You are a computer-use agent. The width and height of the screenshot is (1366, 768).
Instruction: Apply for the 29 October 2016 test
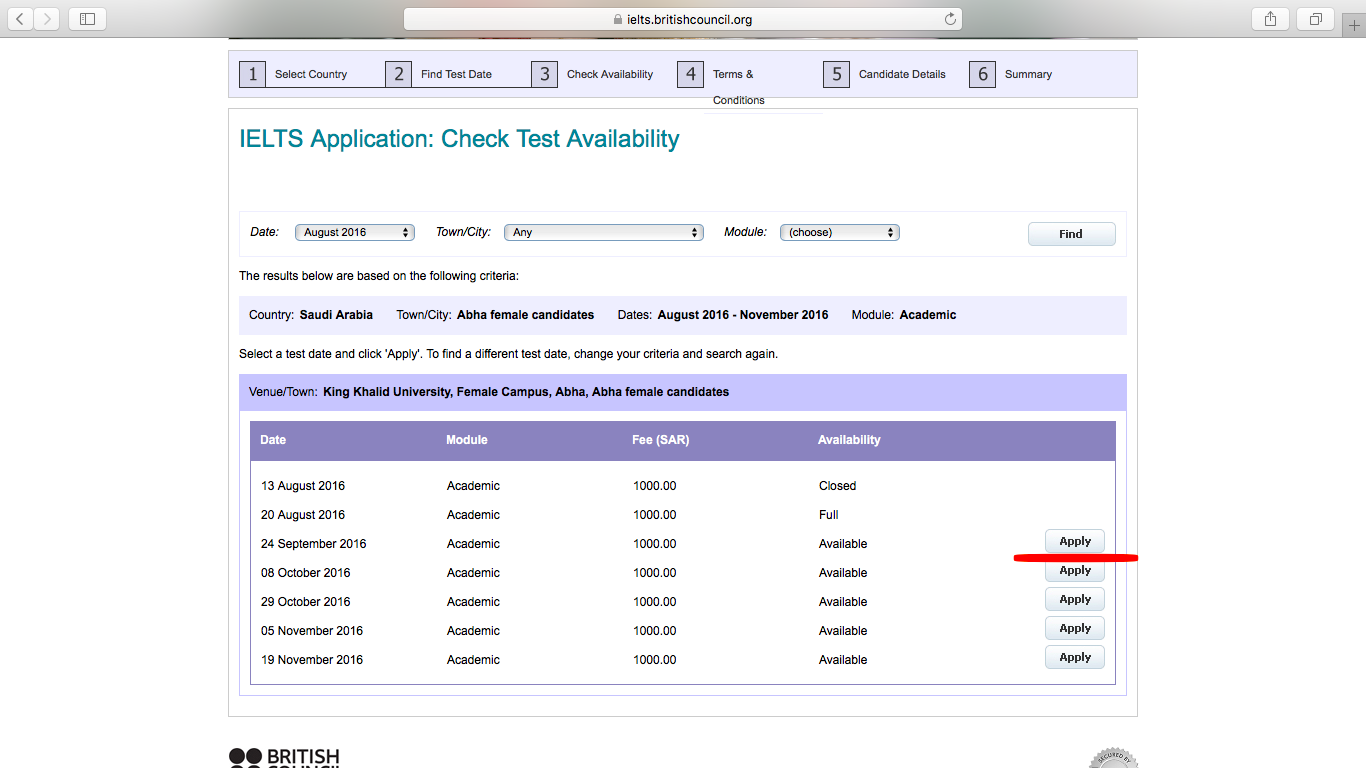click(x=1075, y=599)
